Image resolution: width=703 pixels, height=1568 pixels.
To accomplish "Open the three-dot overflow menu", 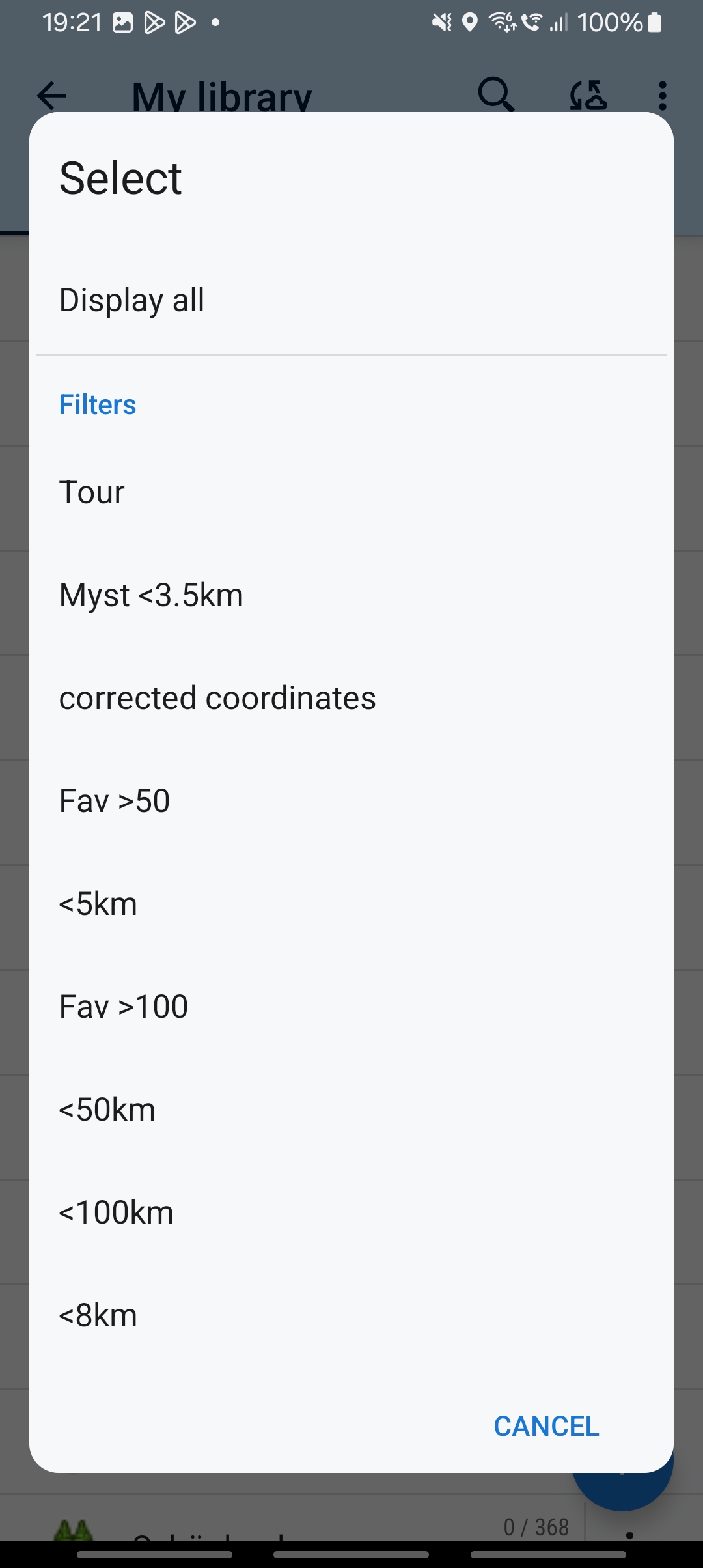I will tap(662, 96).
